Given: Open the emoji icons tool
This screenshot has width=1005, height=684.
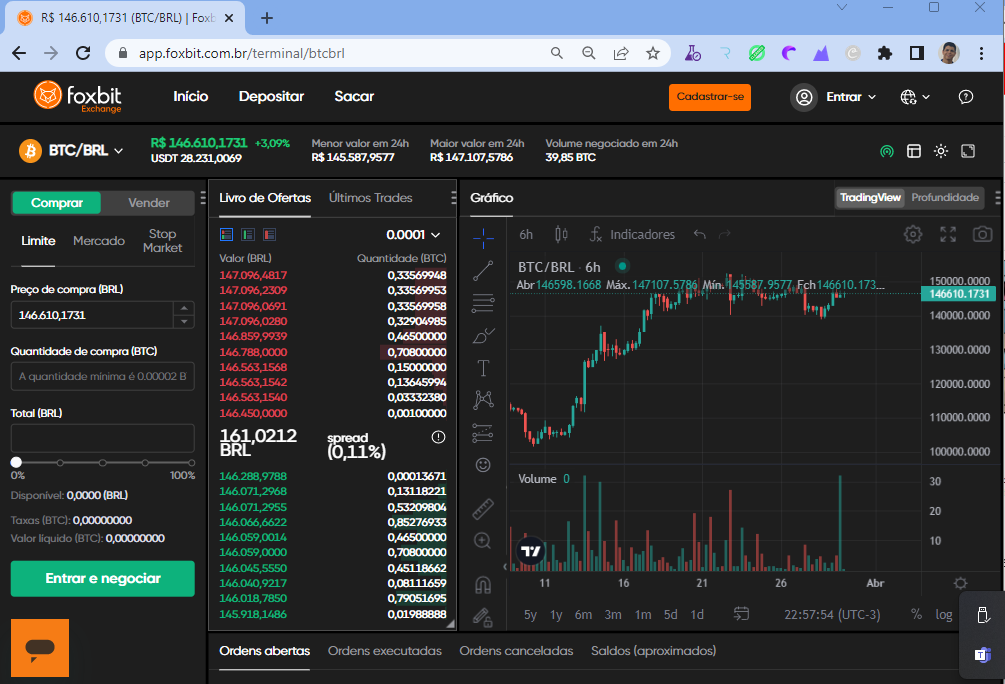Looking at the screenshot, I should point(483,465).
